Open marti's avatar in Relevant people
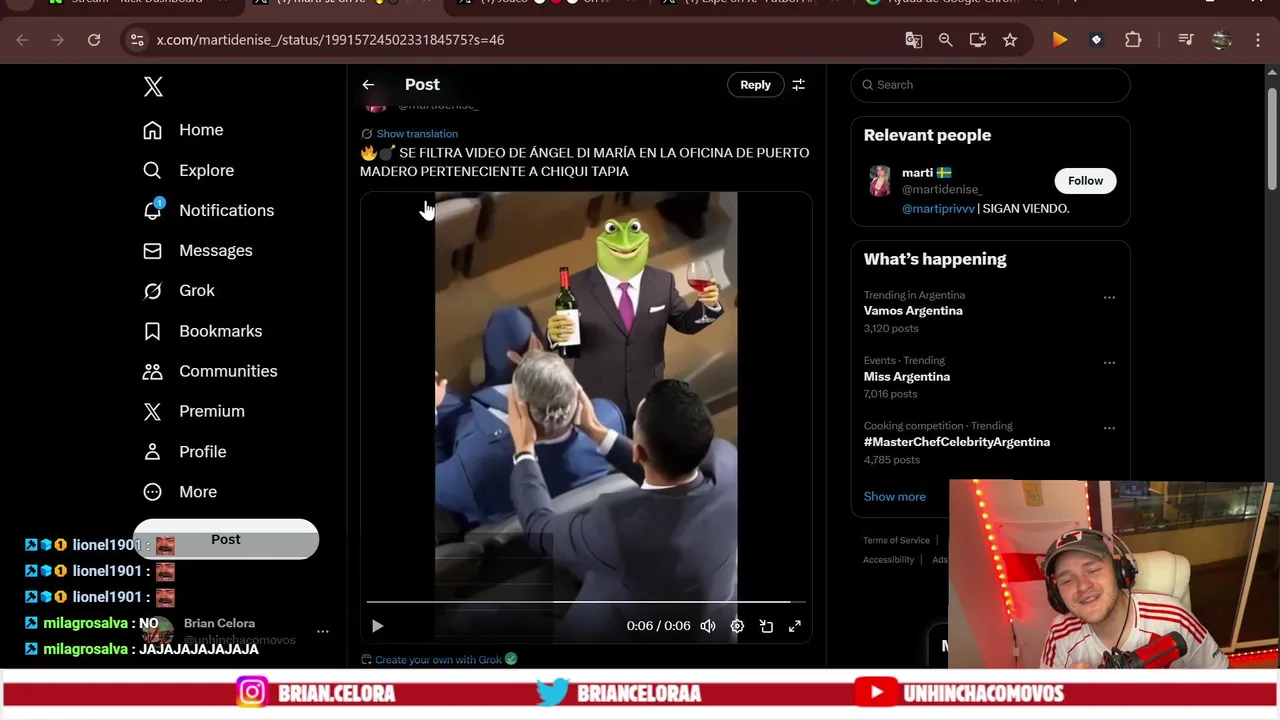This screenshot has width=1280, height=720. tap(879, 181)
